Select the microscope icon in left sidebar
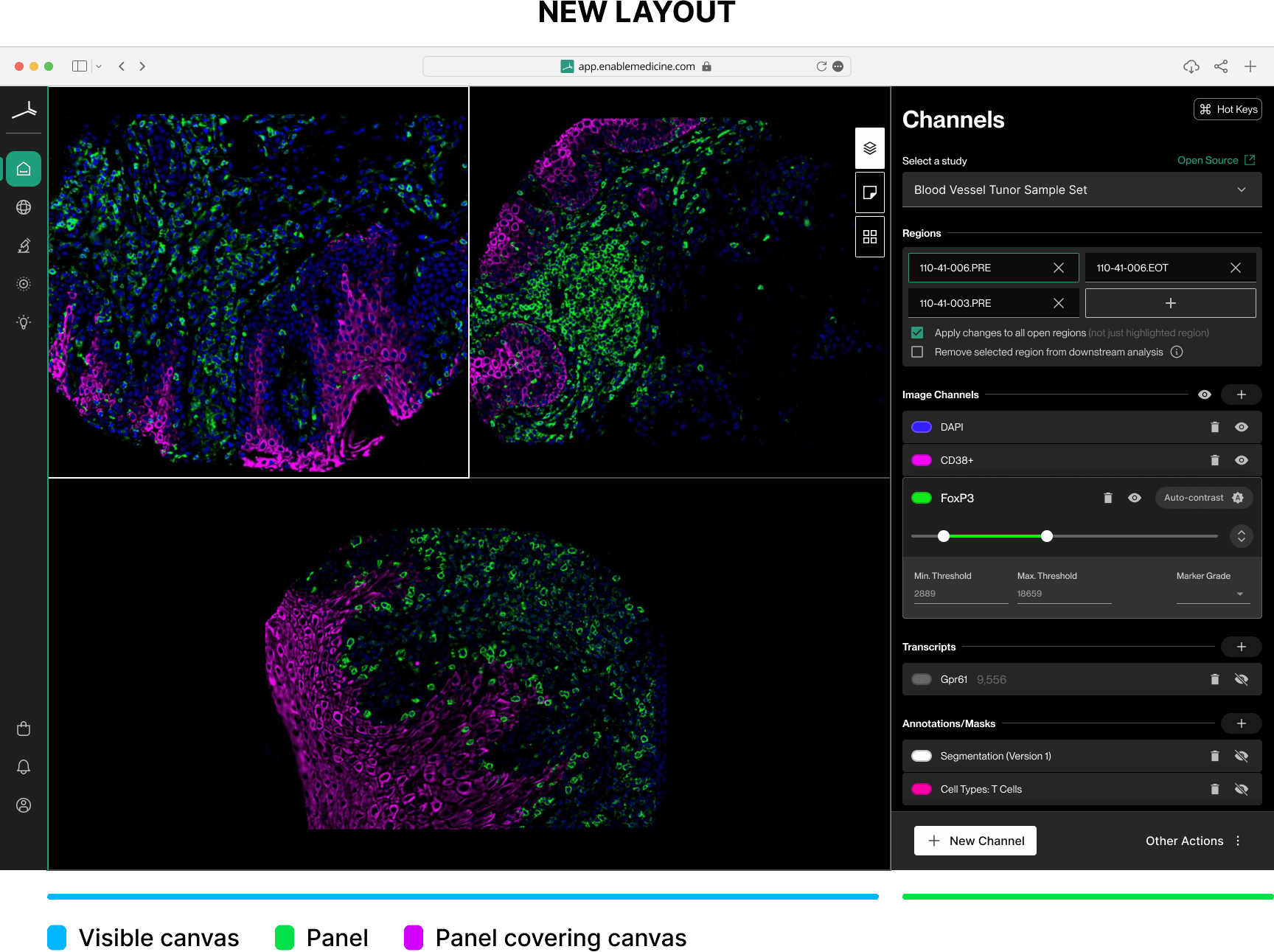This screenshot has height=952, width=1274. [24, 246]
